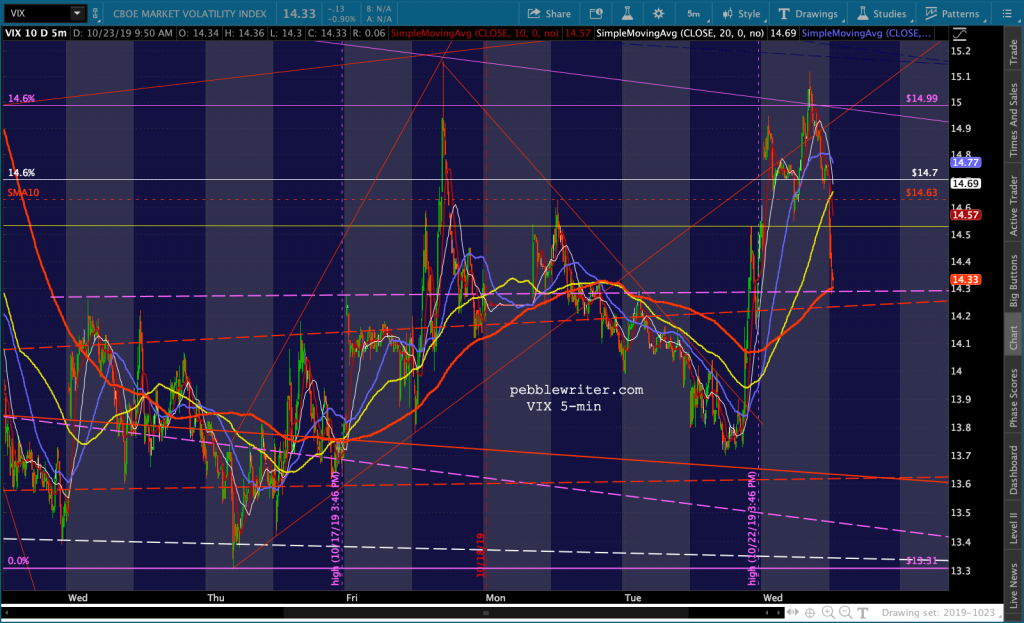
Task: Click the symbol link icon beside VIX
Action: (x=95, y=13)
